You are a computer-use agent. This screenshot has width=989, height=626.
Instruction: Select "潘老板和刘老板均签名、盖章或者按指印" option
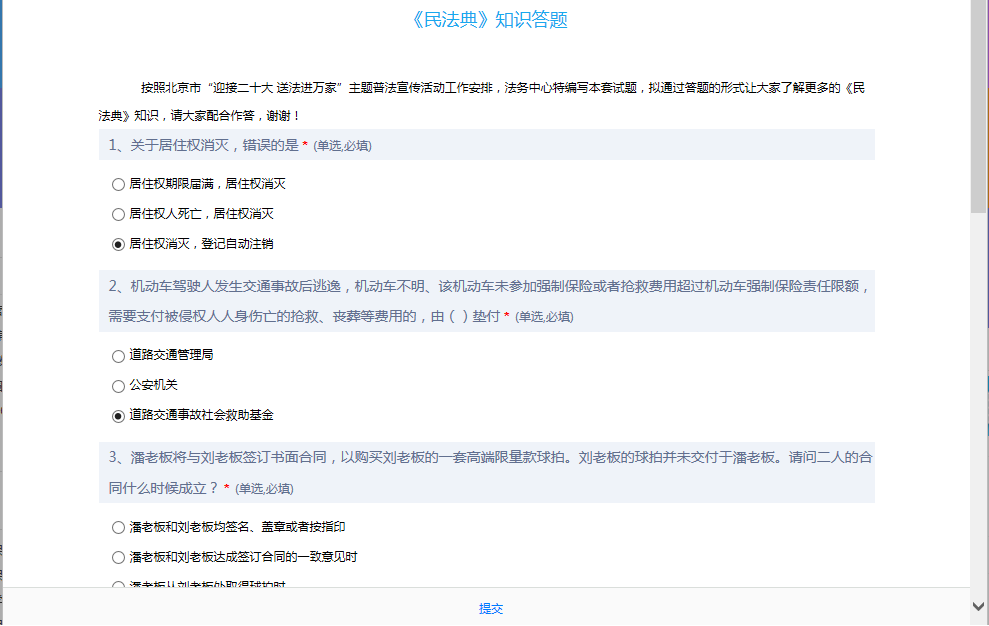(119, 528)
